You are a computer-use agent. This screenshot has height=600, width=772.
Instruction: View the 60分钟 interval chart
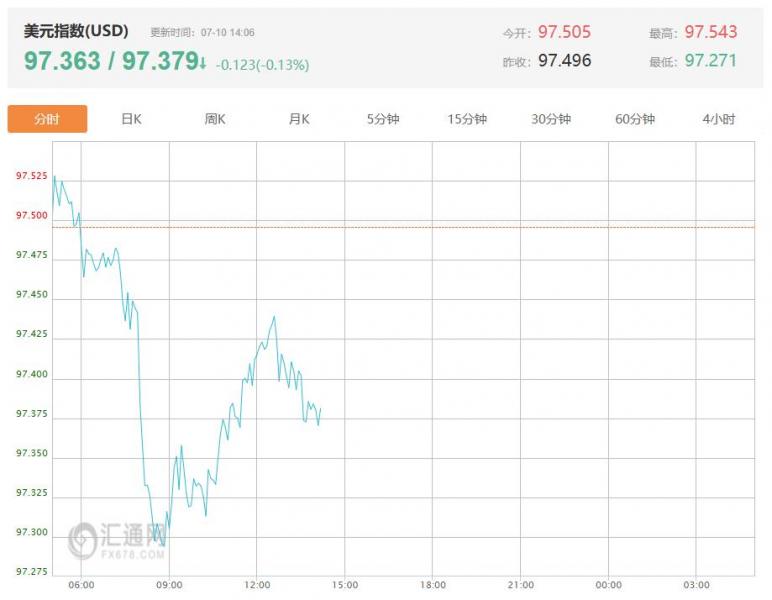[x=635, y=119]
